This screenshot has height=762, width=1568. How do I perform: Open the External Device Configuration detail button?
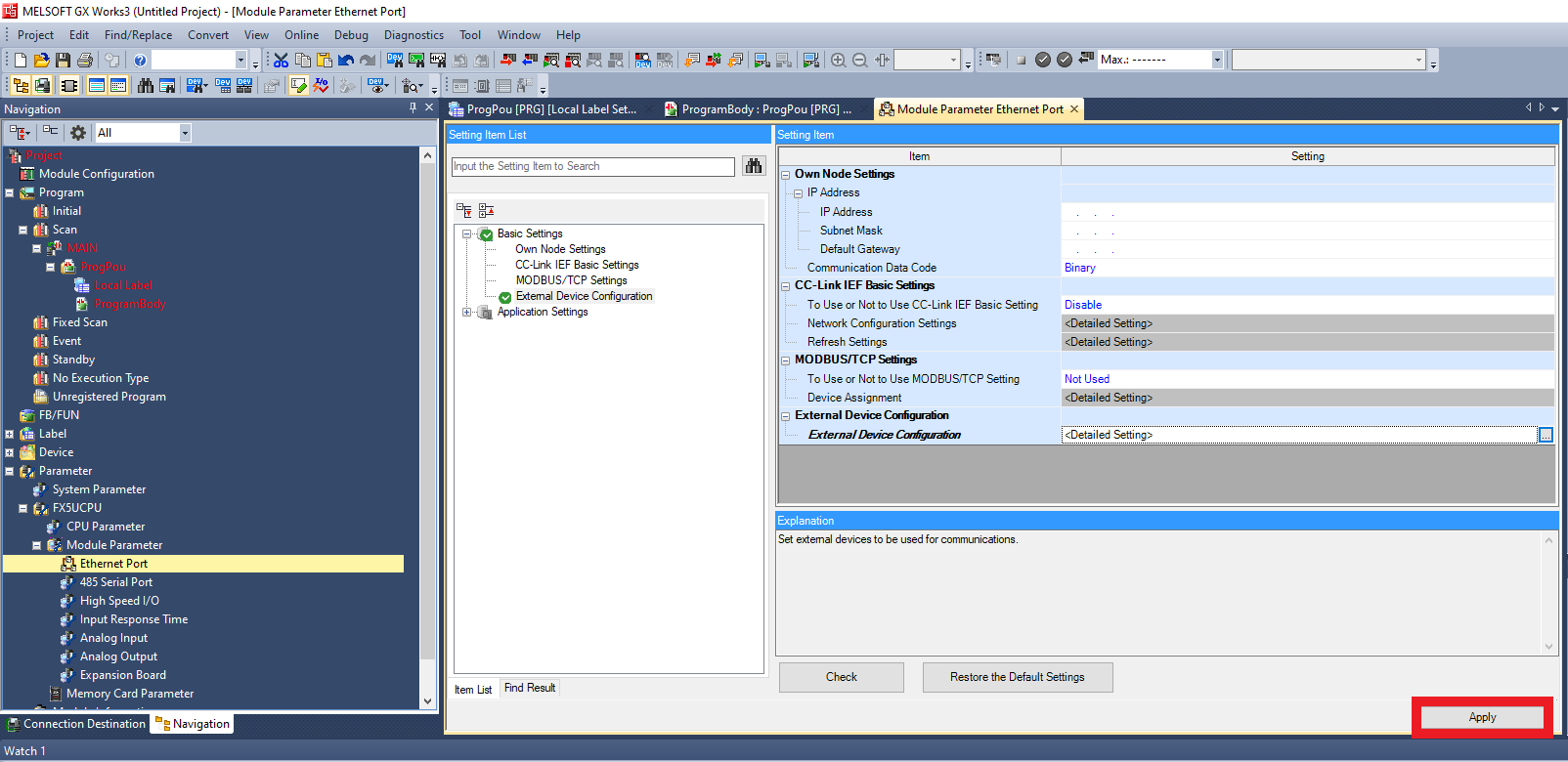(1546, 435)
